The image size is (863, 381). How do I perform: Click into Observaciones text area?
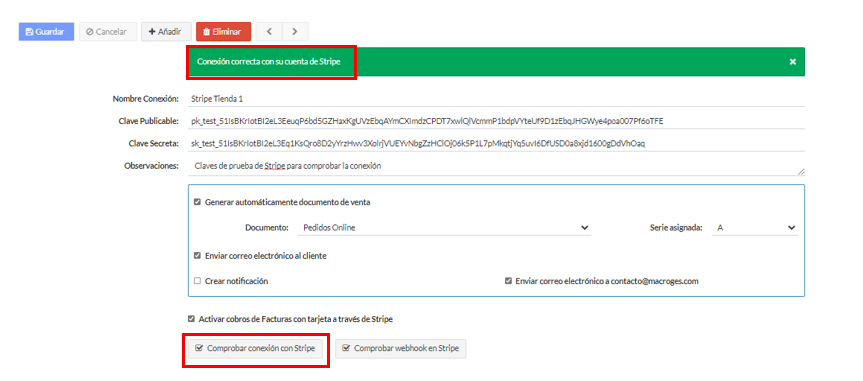click(496, 166)
